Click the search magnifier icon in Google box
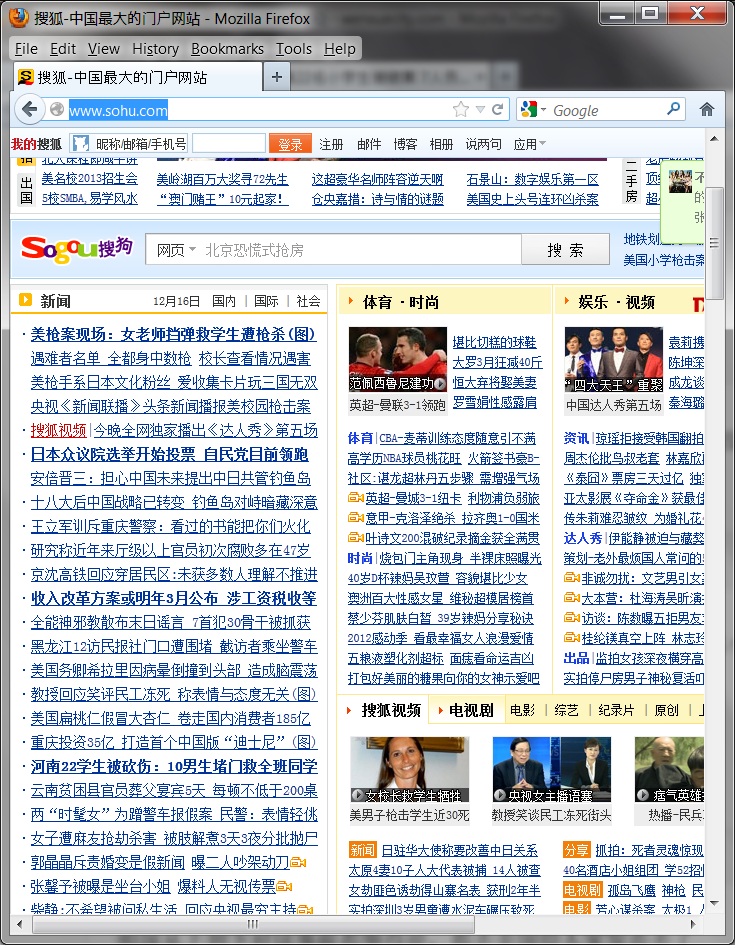The image size is (737, 948). (x=673, y=109)
